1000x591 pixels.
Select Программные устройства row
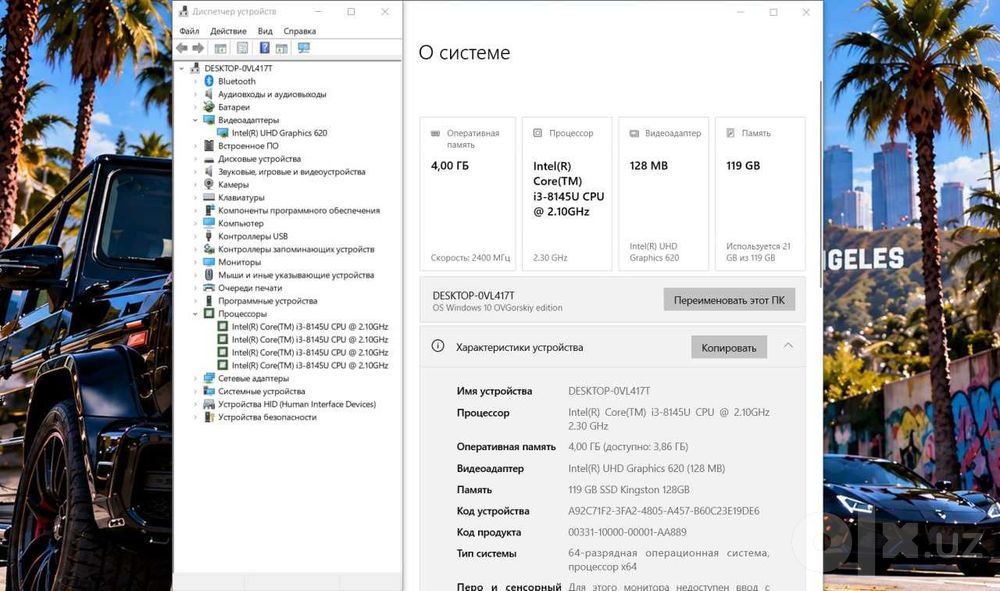[x=267, y=301]
